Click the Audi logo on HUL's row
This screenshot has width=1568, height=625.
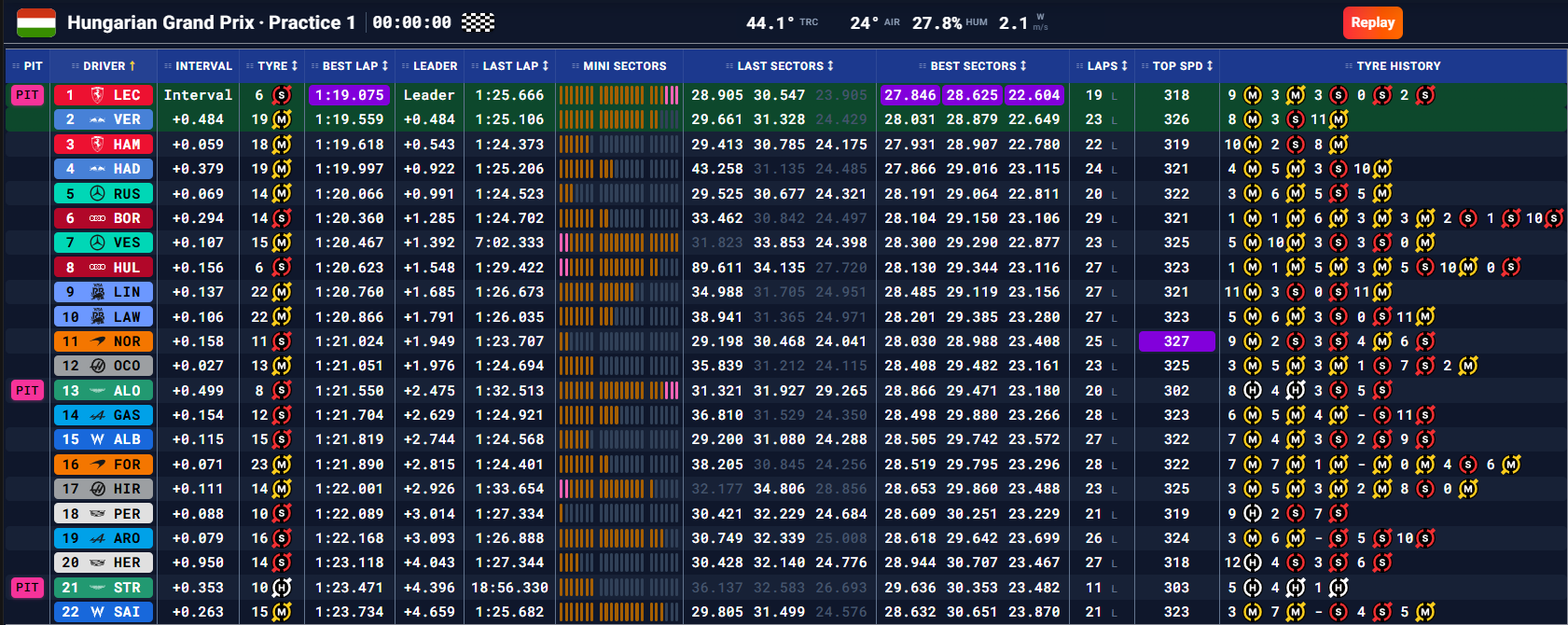[97, 268]
